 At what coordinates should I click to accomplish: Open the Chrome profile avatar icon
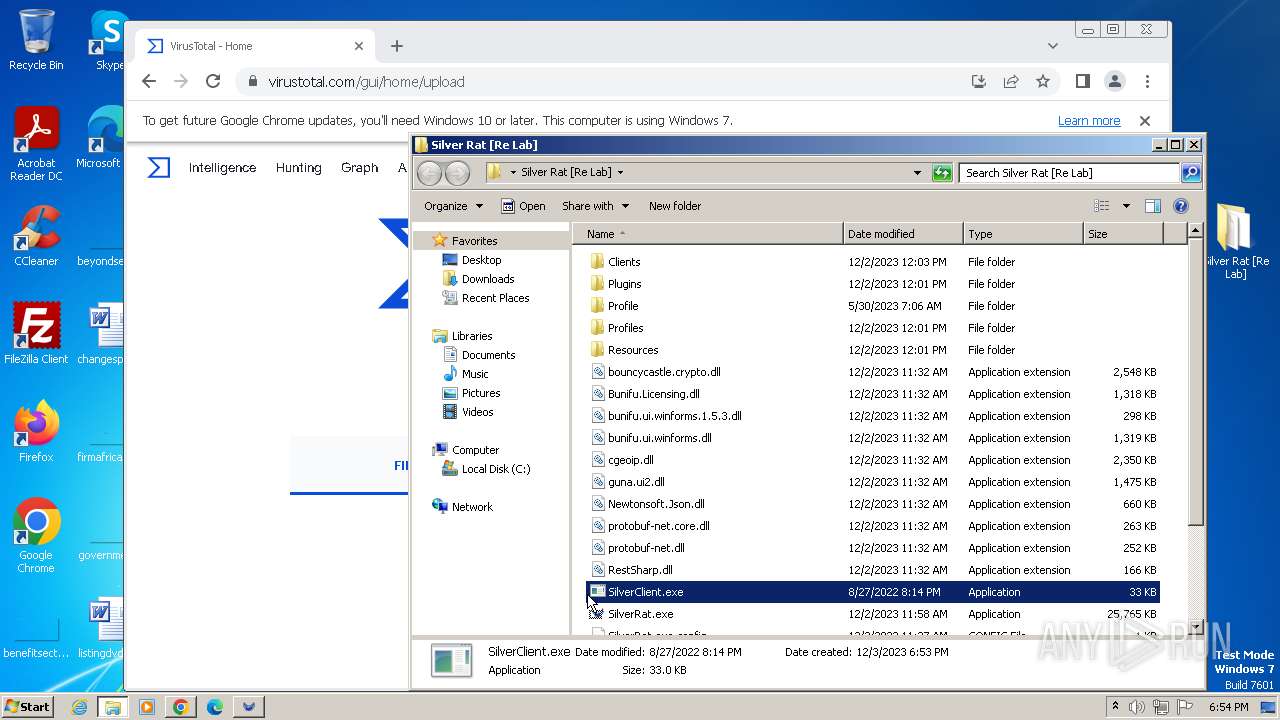point(1115,82)
